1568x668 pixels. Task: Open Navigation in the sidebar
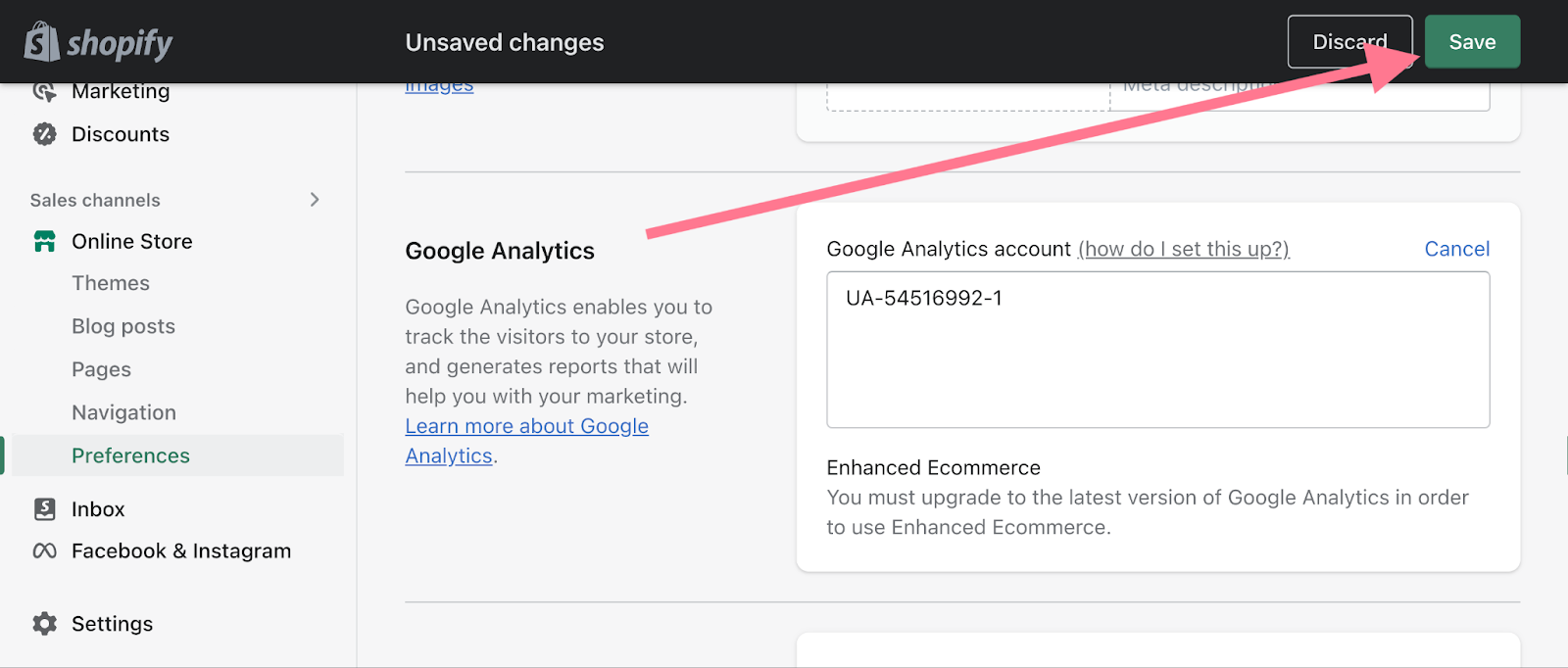tap(123, 412)
